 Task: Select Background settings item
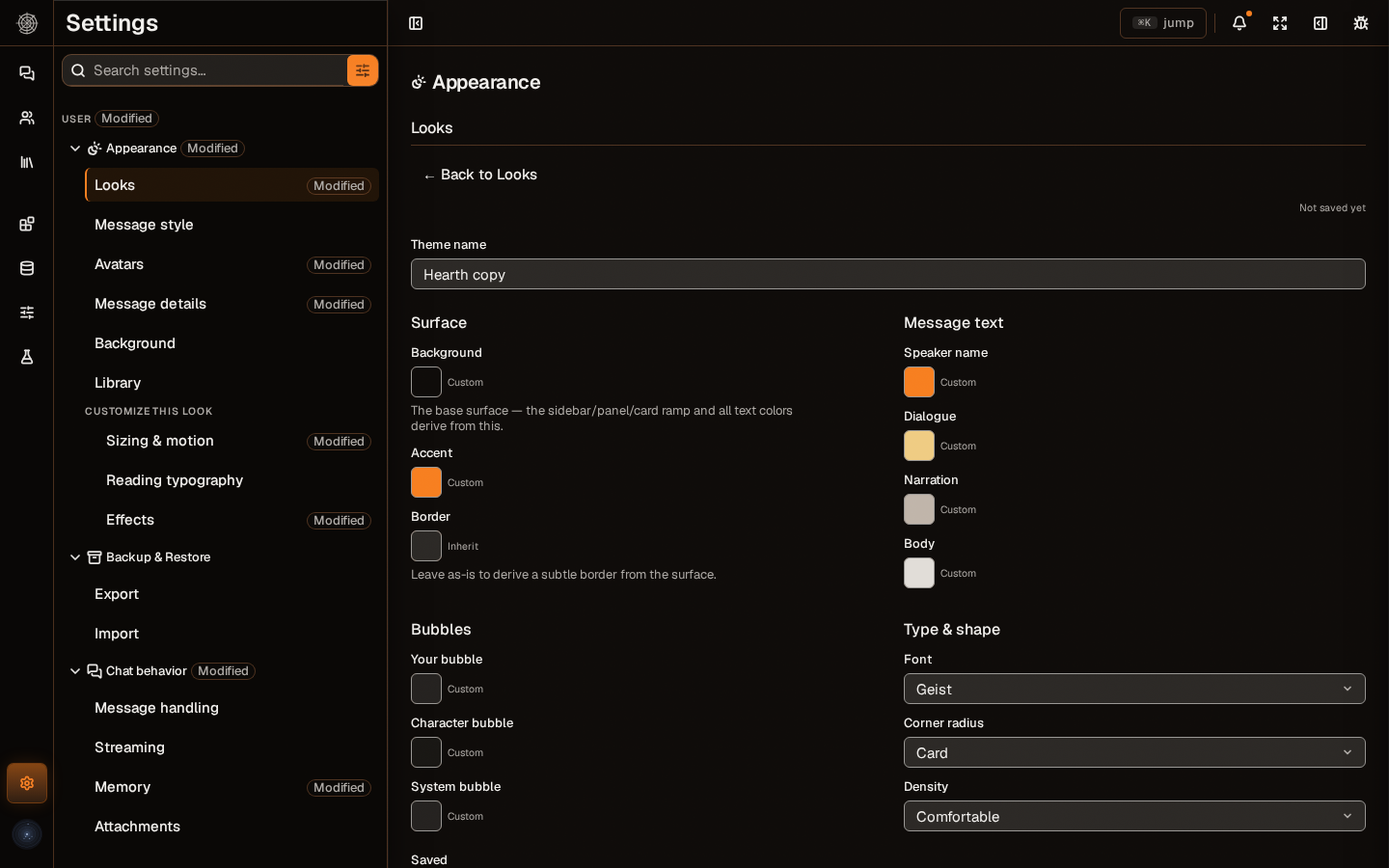[231, 343]
